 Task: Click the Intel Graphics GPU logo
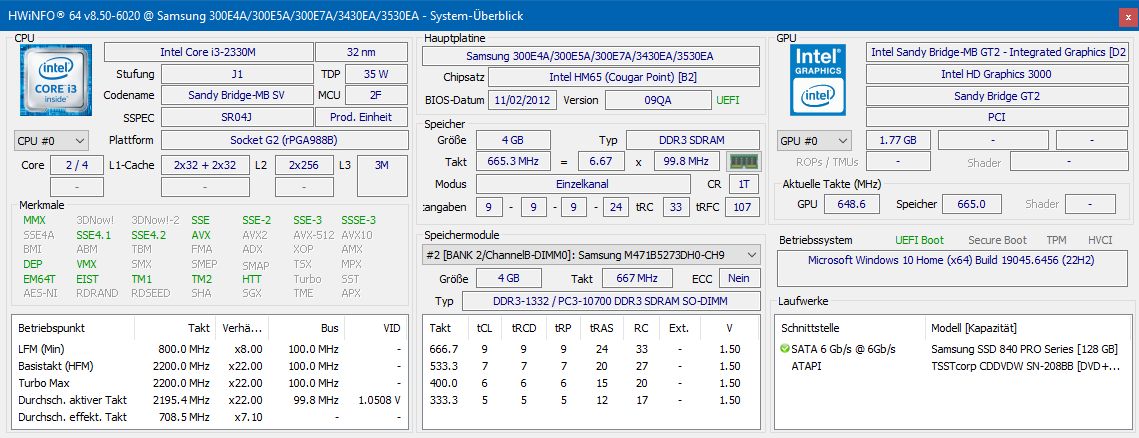point(817,80)
